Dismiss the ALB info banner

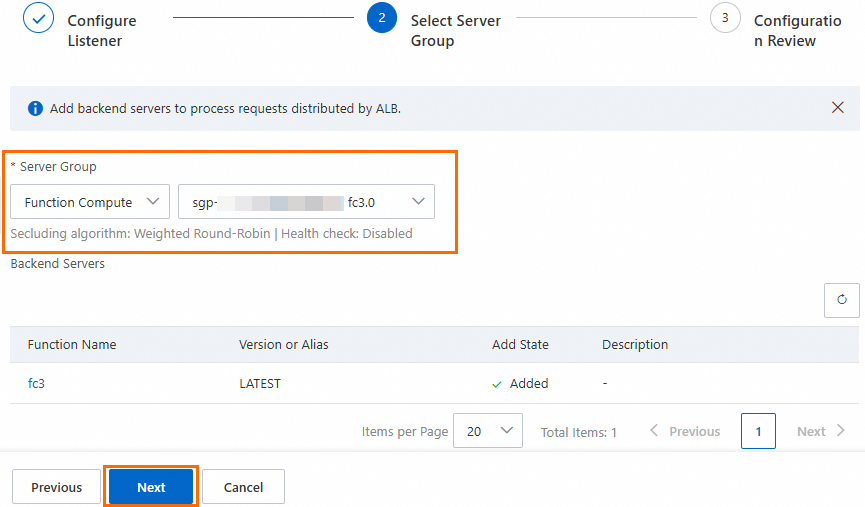coord(838,108)
